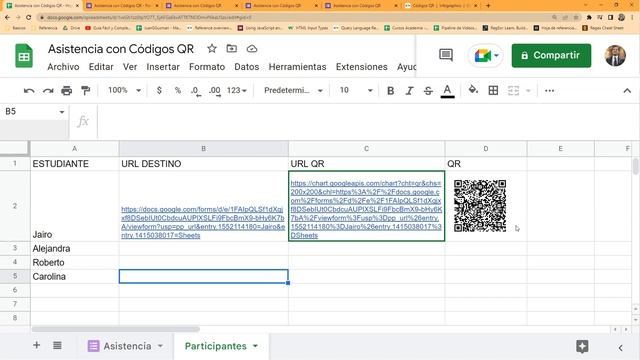
Task: Open the Archivo menu
Action: (x=63, y=67)
